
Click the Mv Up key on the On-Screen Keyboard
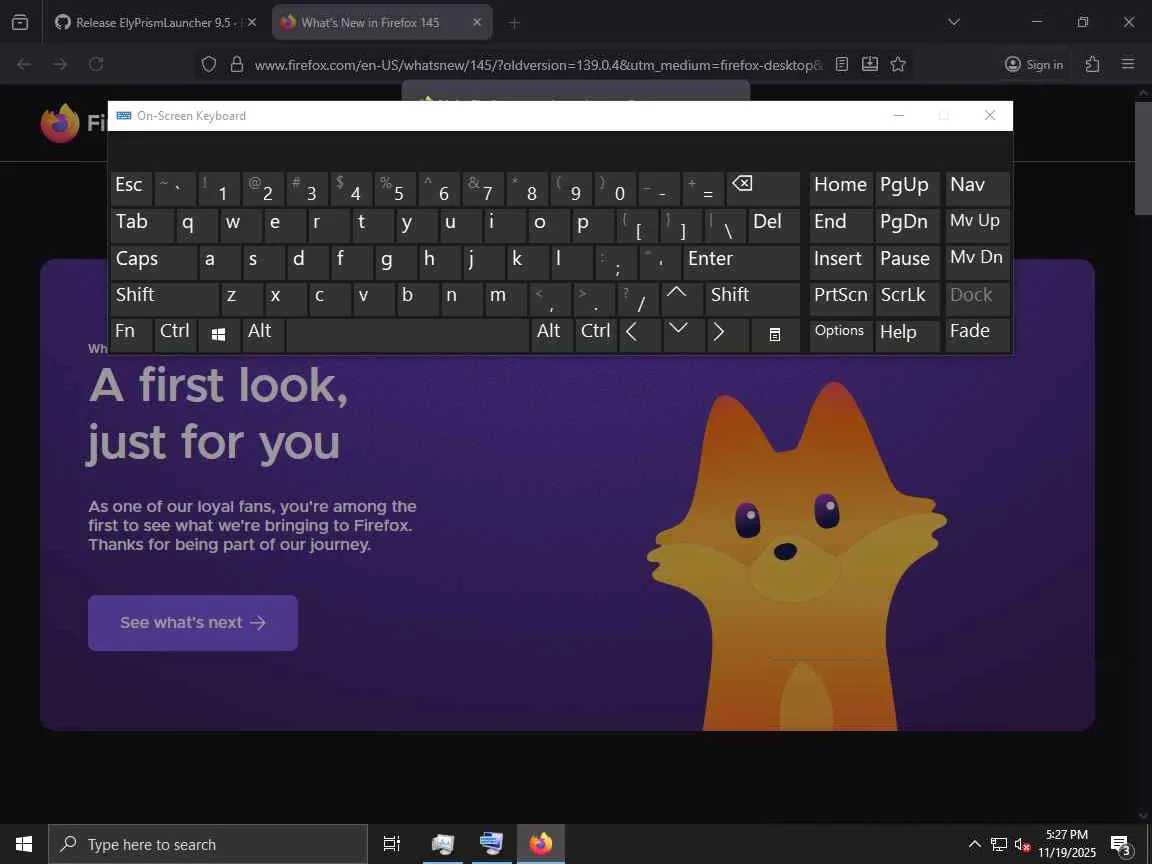pyautogui.click(x=978, y=226)
